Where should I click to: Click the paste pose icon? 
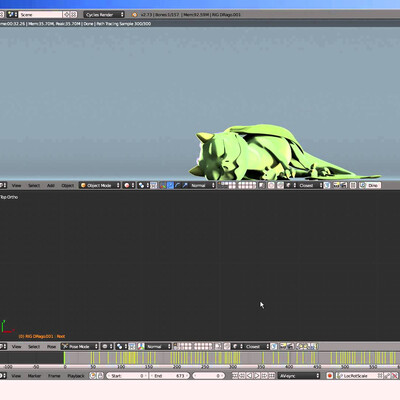(306, 347)
